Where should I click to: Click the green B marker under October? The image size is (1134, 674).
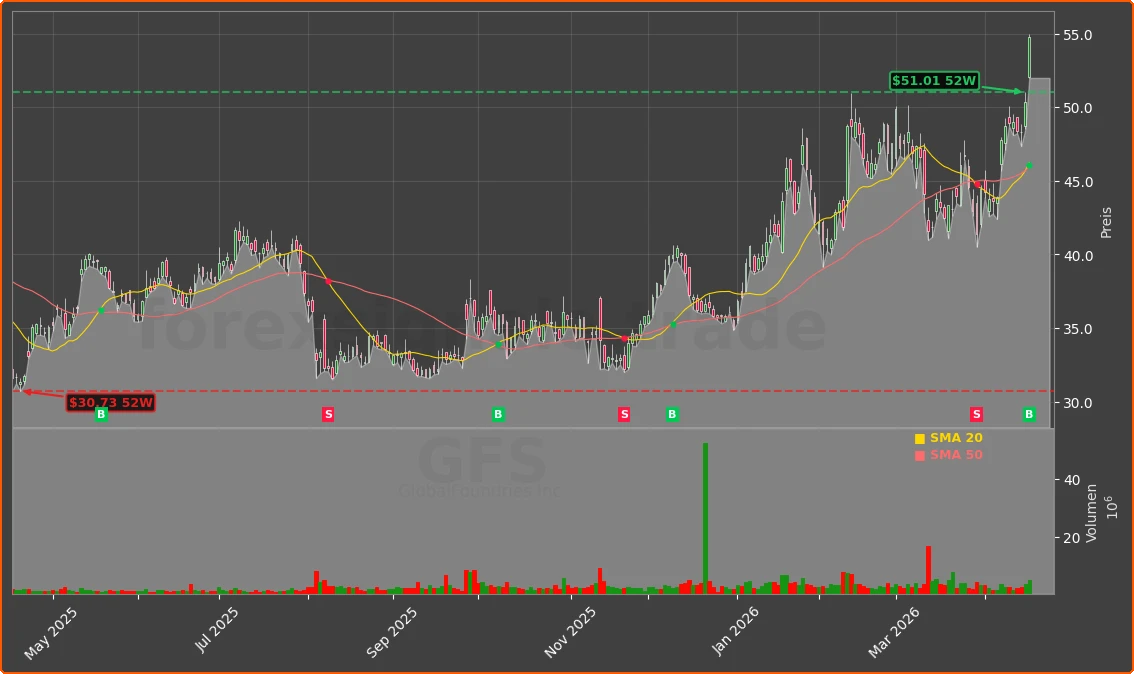497,414
